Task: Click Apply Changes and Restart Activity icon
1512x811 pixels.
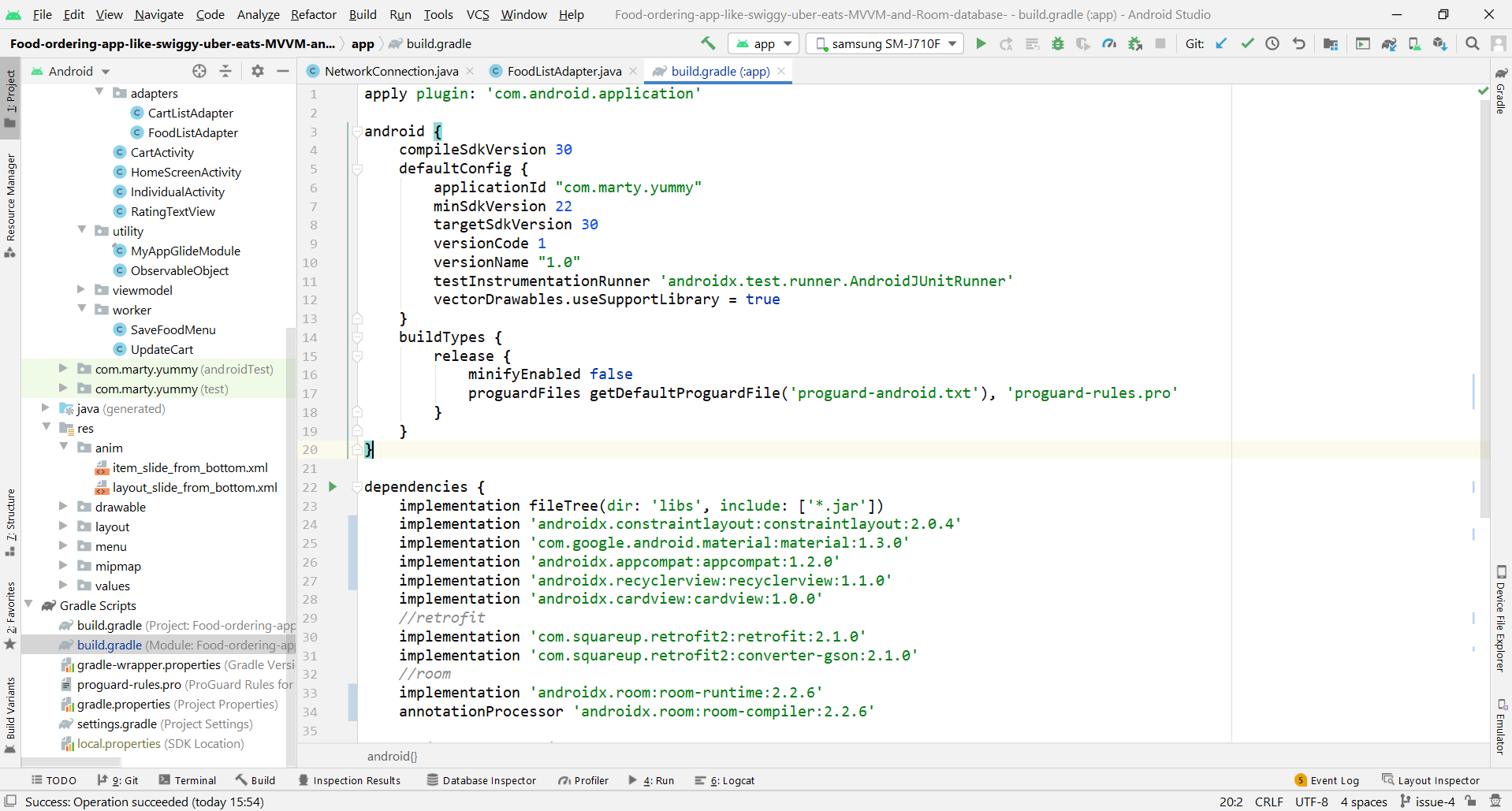Action: [x=1007, y=43]
